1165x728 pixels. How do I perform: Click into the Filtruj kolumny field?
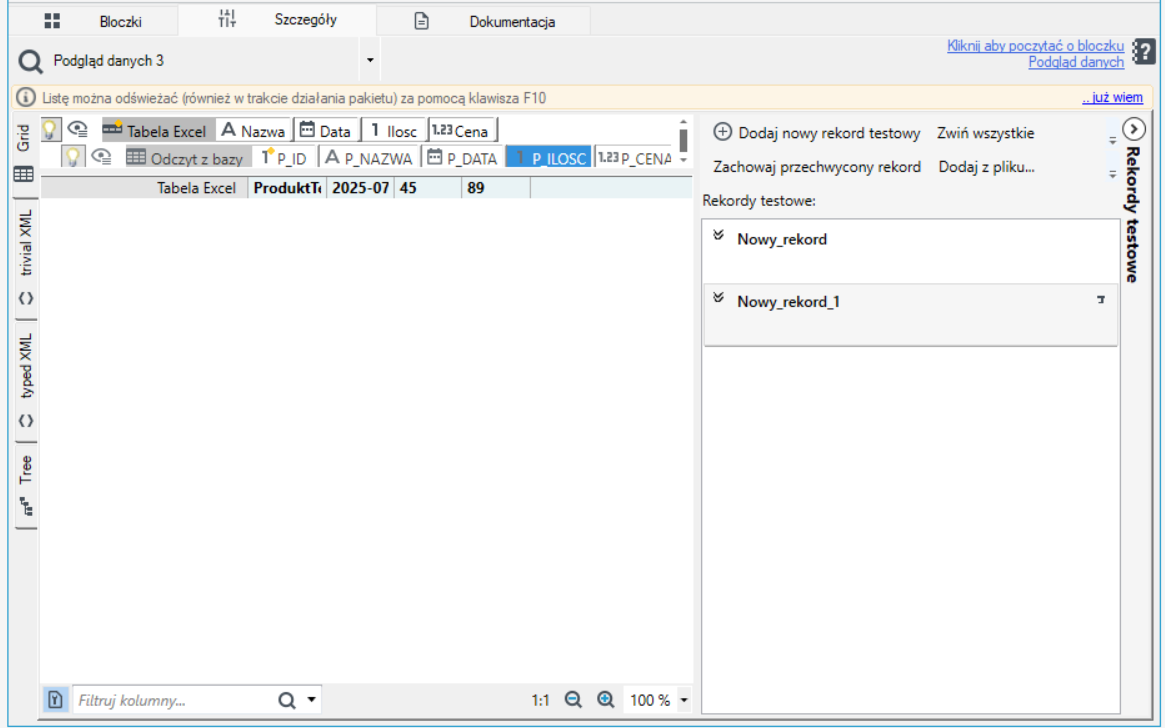coord(174,700)
